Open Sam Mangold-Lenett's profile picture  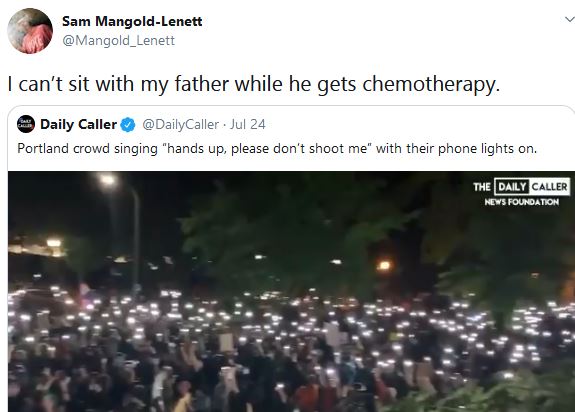point(30,31)
